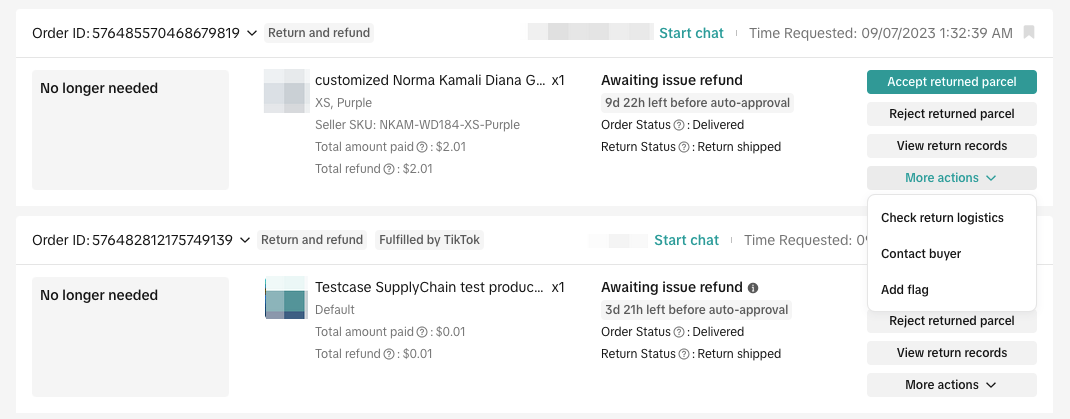The width and height of the screenshot is (1070, 419).
Task: Open More actions for the second order
Action: (951, 385)
